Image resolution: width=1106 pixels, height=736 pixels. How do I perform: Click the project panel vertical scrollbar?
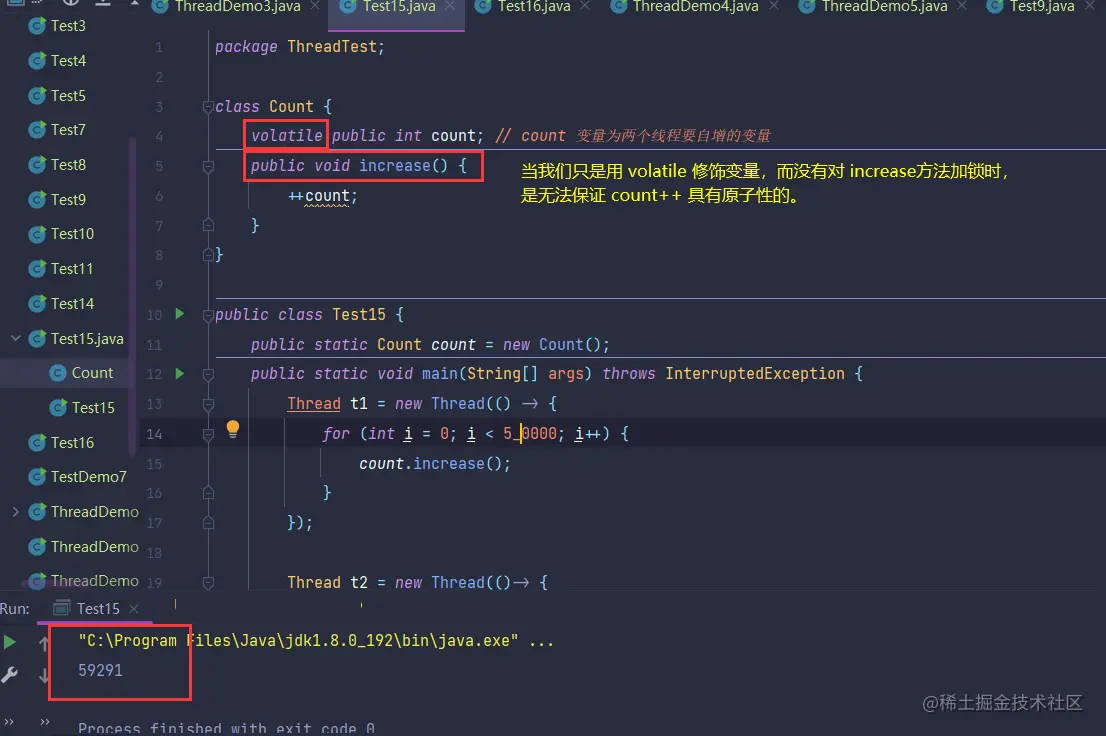click(132, 296)
